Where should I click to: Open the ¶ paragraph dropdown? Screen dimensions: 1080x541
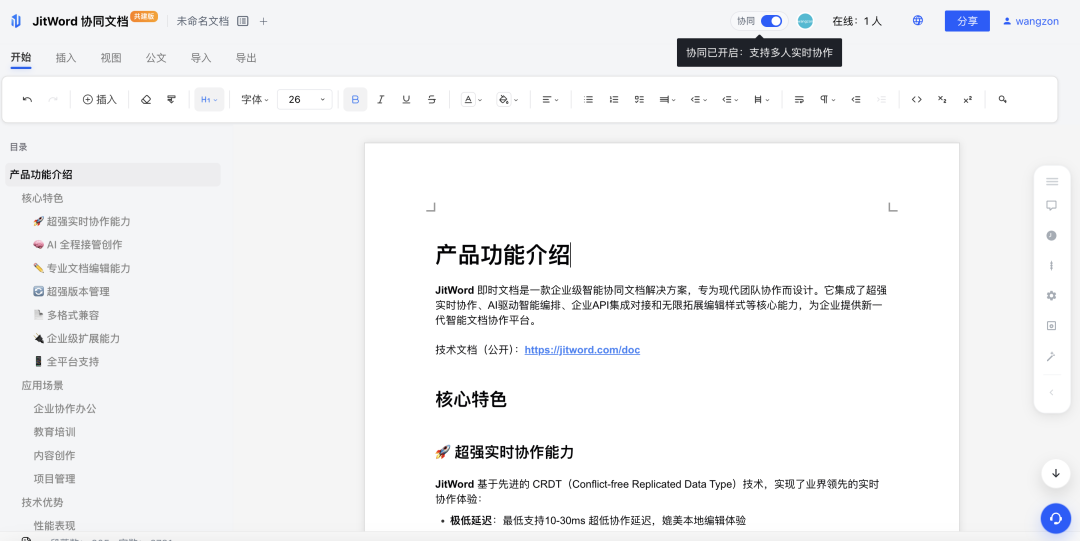[x=827, y=99]
